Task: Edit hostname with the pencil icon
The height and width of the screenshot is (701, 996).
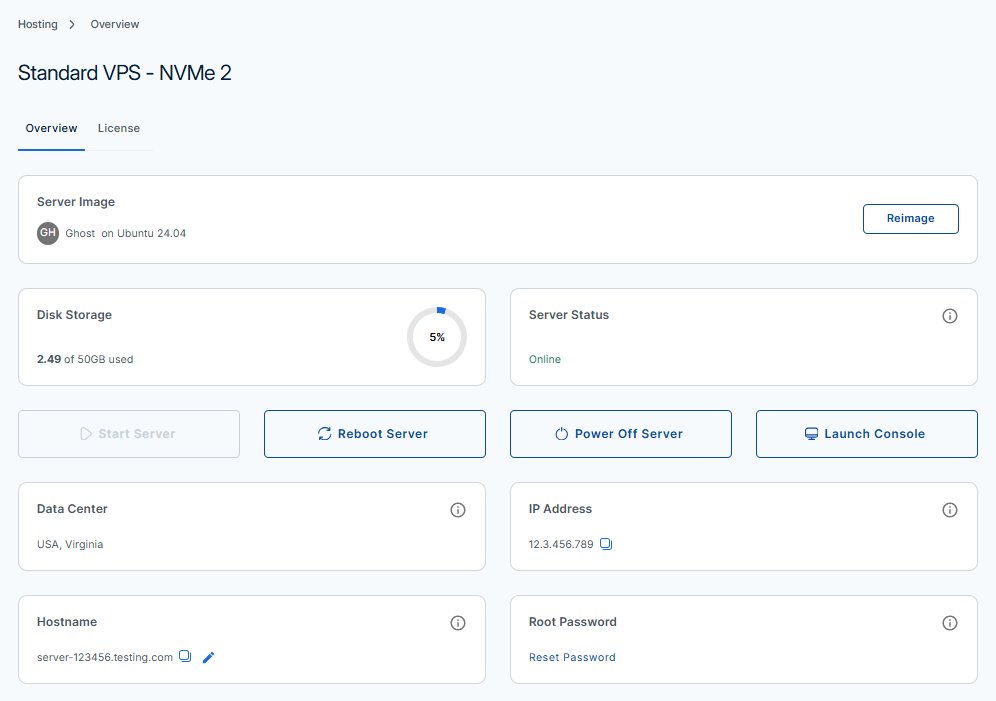Action: point(208,657)
